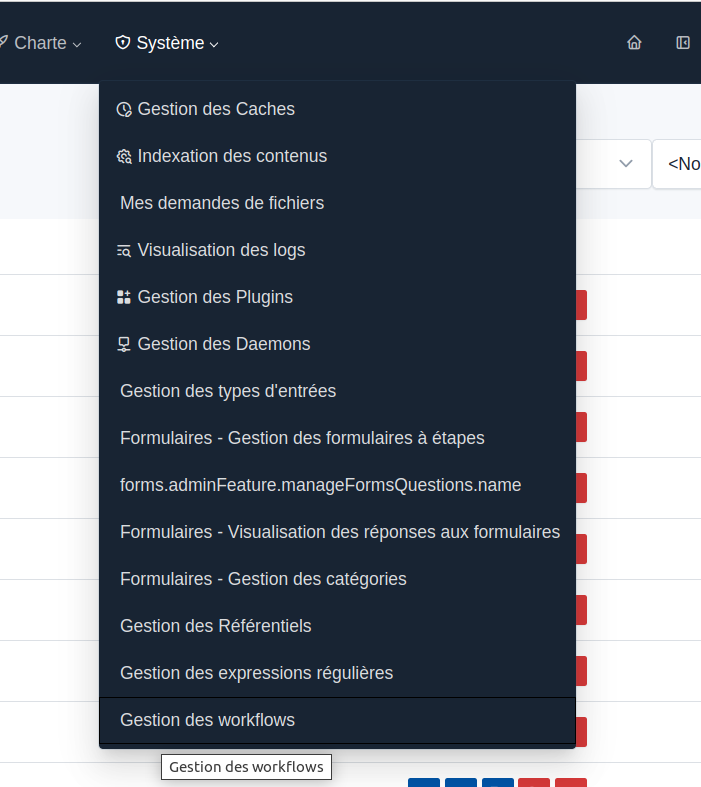Select Gestion des types d'entrées
The height and width of the screenshot is (787, 701).
pyautogui.click(x=228, y=391)
